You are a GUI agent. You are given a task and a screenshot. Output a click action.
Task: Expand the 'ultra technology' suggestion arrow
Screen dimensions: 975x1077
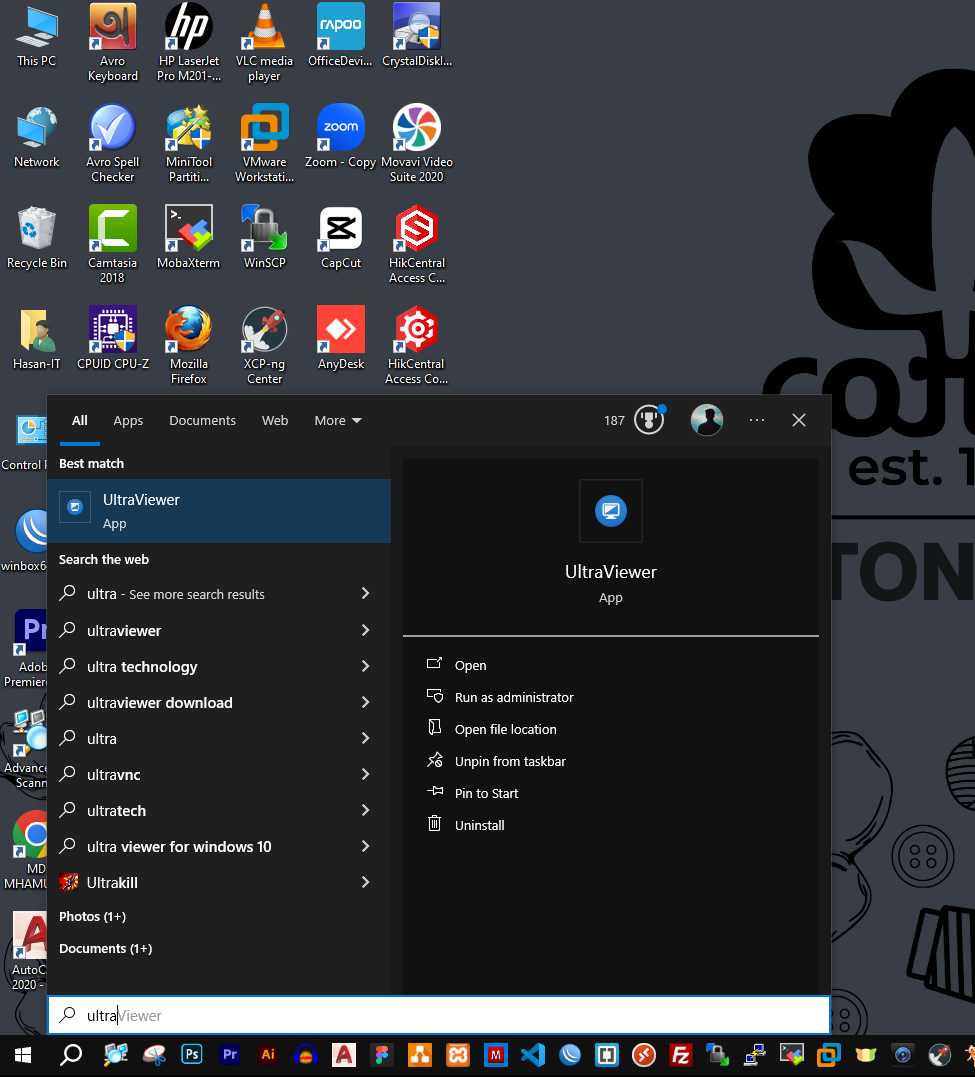click(365, 666)
